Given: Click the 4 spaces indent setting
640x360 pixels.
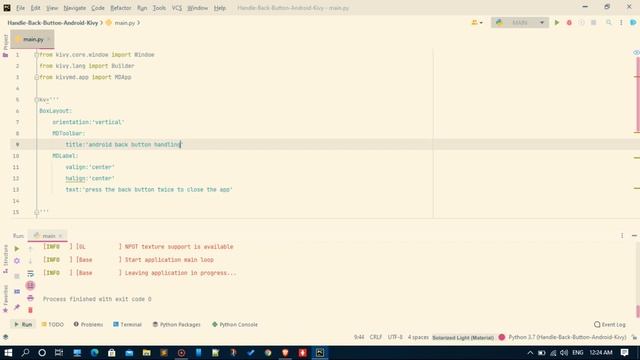Looking at the screenshot, I should coord(418,337).
